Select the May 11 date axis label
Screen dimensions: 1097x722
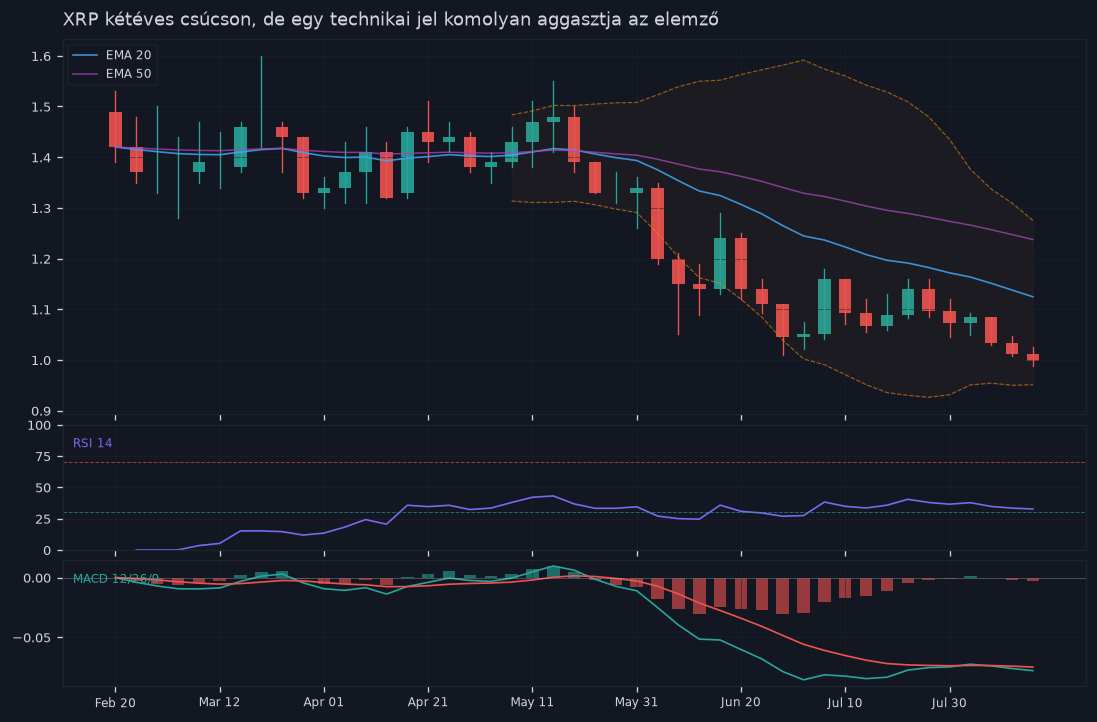click(x=532, y=702)
